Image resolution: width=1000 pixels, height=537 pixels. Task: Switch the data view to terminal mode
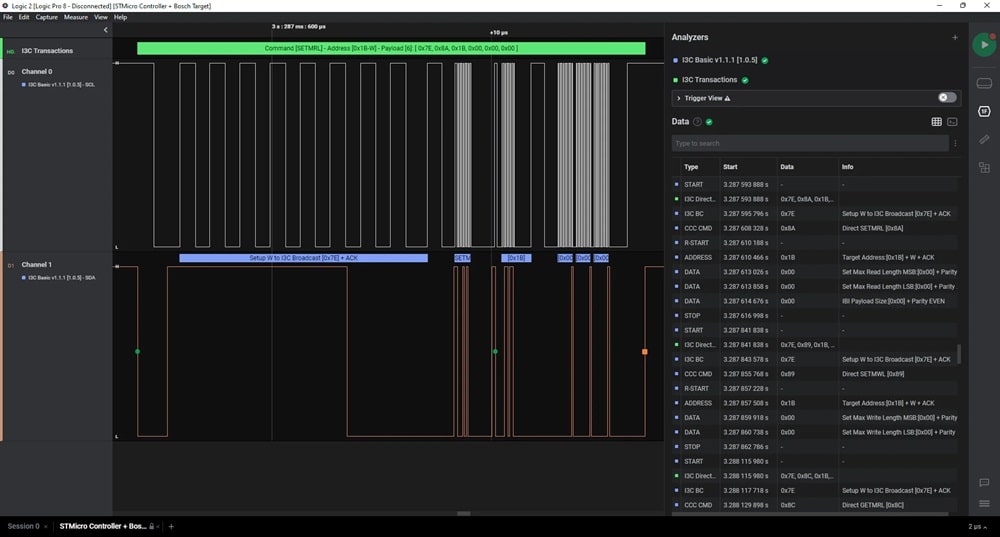[952, 122]
